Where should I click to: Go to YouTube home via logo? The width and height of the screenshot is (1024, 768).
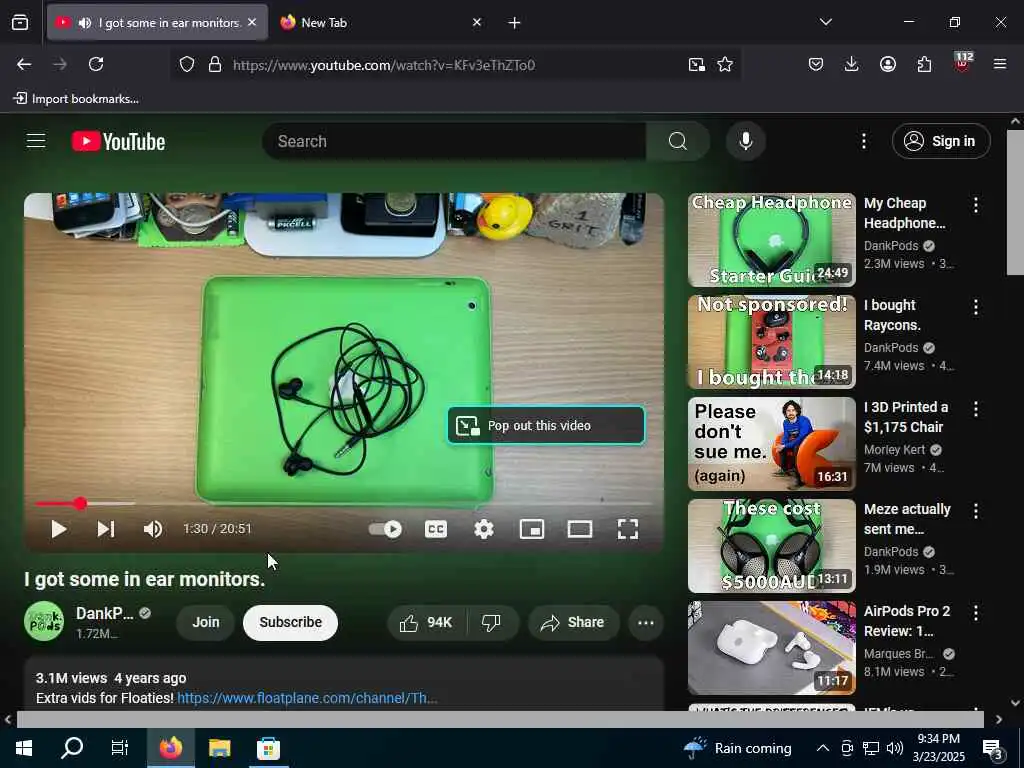coord(118,141)
